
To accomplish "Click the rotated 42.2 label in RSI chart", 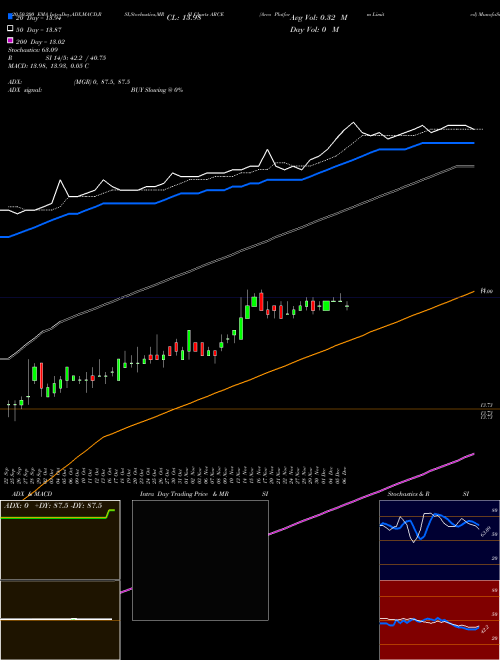I will coord(485,630).
